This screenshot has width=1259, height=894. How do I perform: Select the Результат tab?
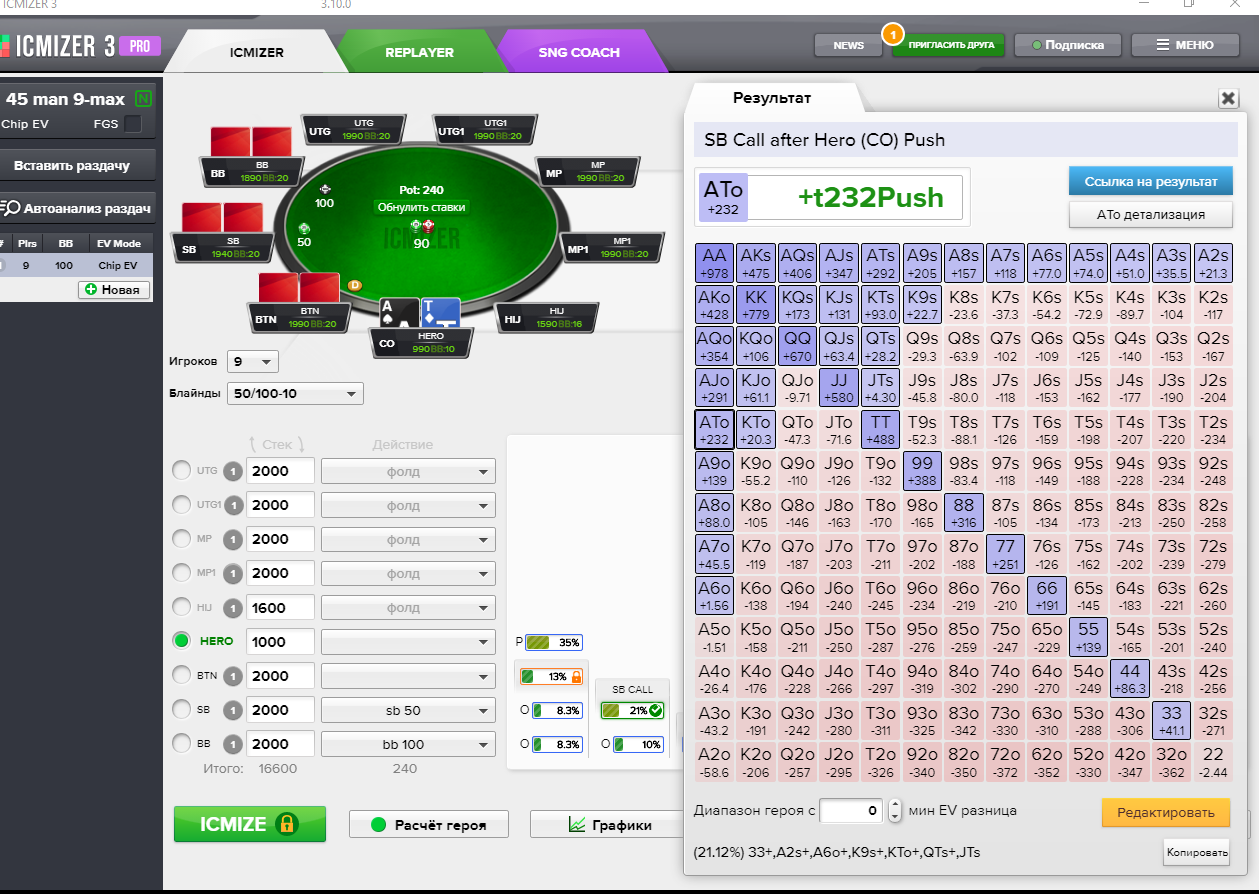(772, 98)
